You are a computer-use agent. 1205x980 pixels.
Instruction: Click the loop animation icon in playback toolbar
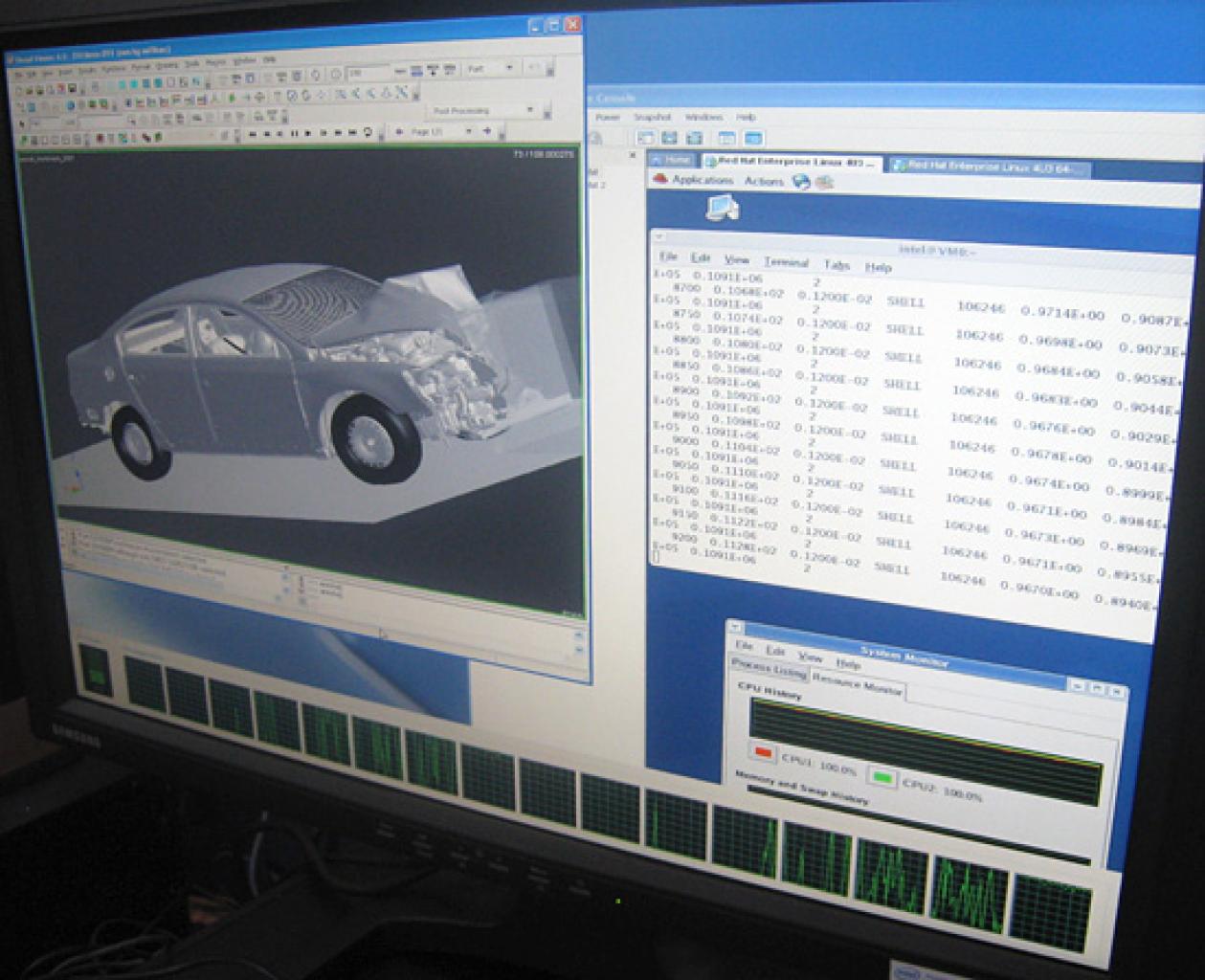[x=368, y=132]
